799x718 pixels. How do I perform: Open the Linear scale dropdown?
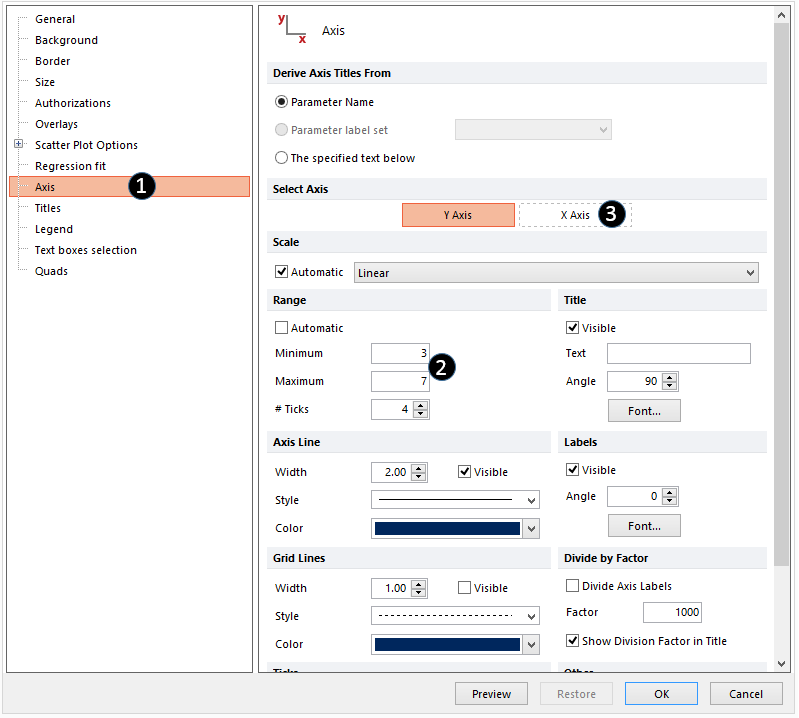click(x=556, y=273)
